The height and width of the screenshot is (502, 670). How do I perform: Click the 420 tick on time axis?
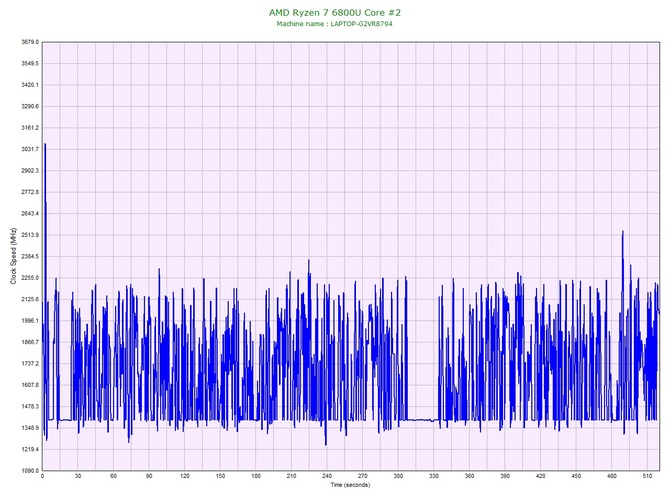pos(541,476)
